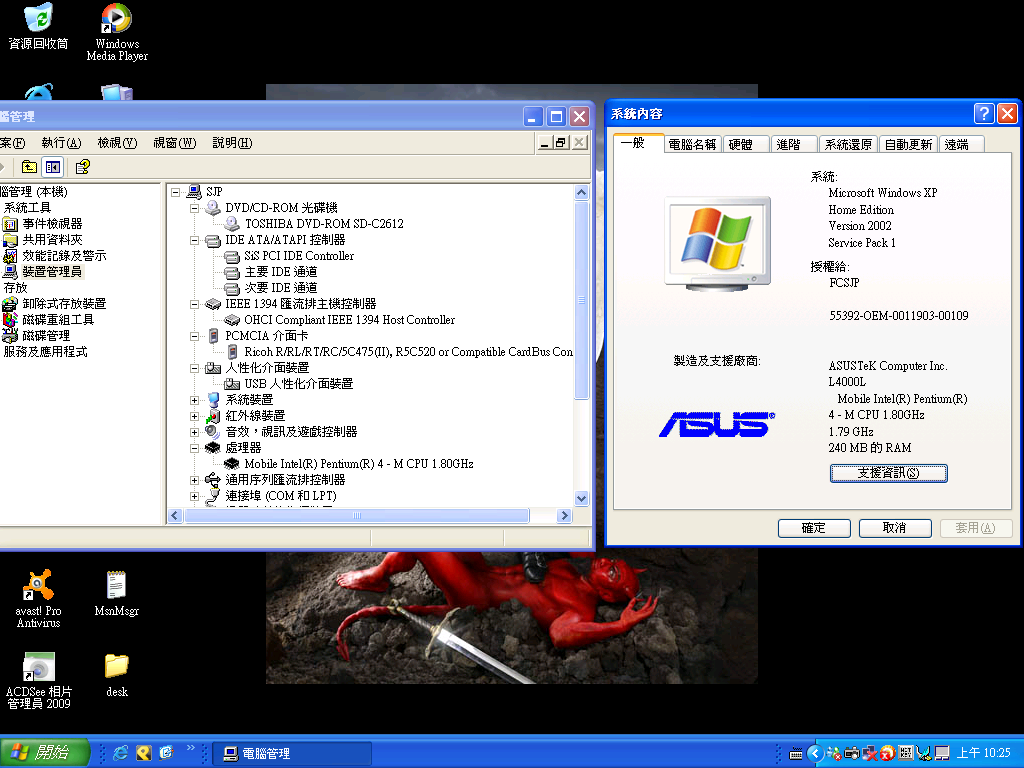Click the taskbar clock showing 上午 10:25
The image size is (1024, 768).
(984, 753)
